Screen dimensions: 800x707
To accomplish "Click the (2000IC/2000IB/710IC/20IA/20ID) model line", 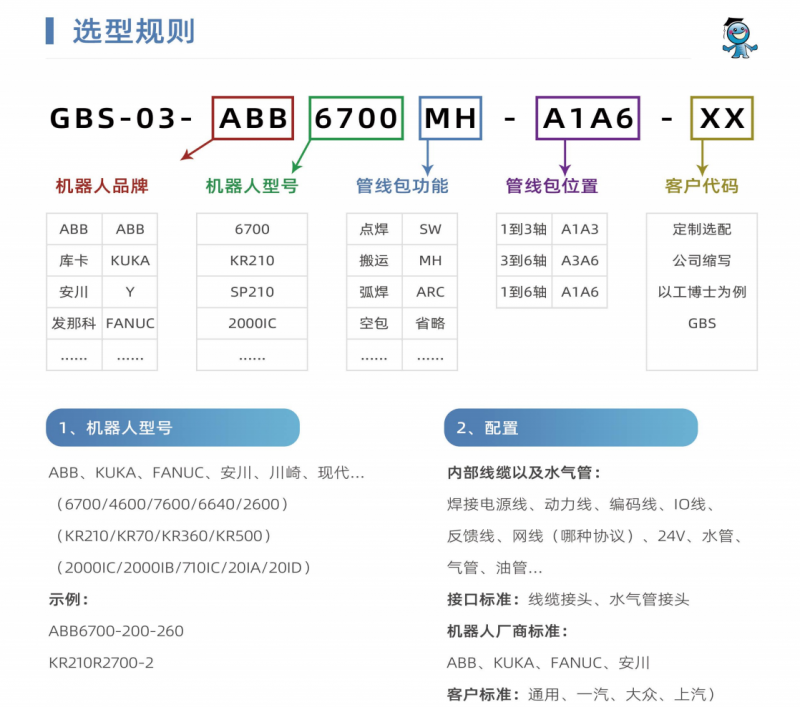I will (183, 568).
